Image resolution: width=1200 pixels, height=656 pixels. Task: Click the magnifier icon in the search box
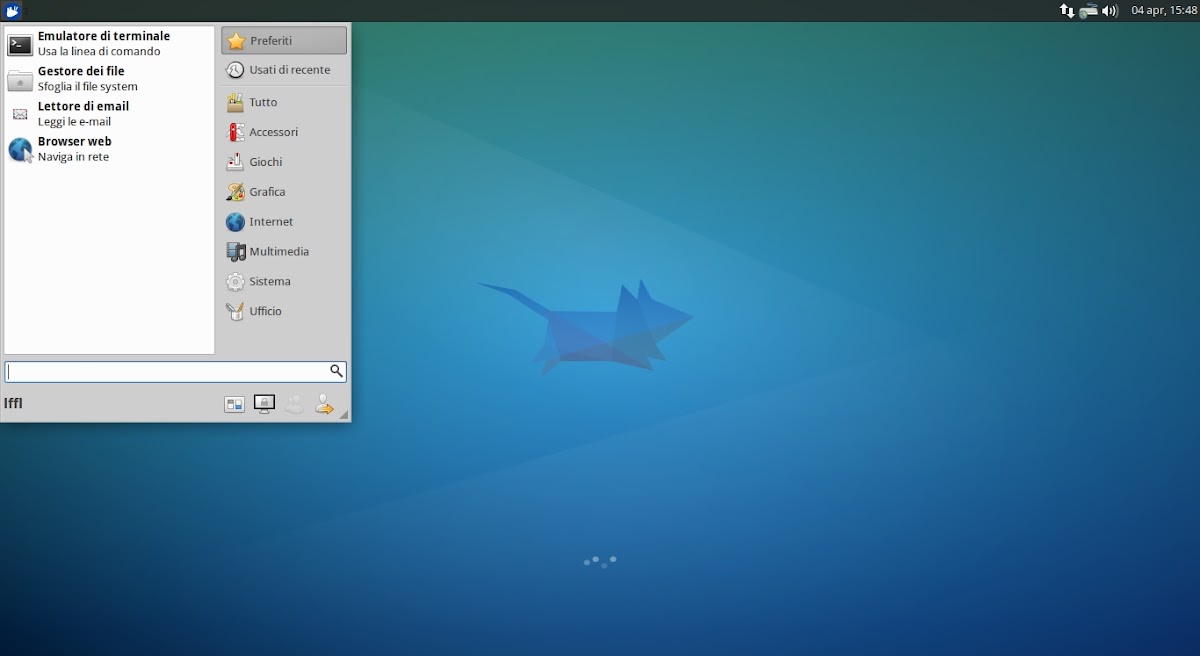coord(336,371)
